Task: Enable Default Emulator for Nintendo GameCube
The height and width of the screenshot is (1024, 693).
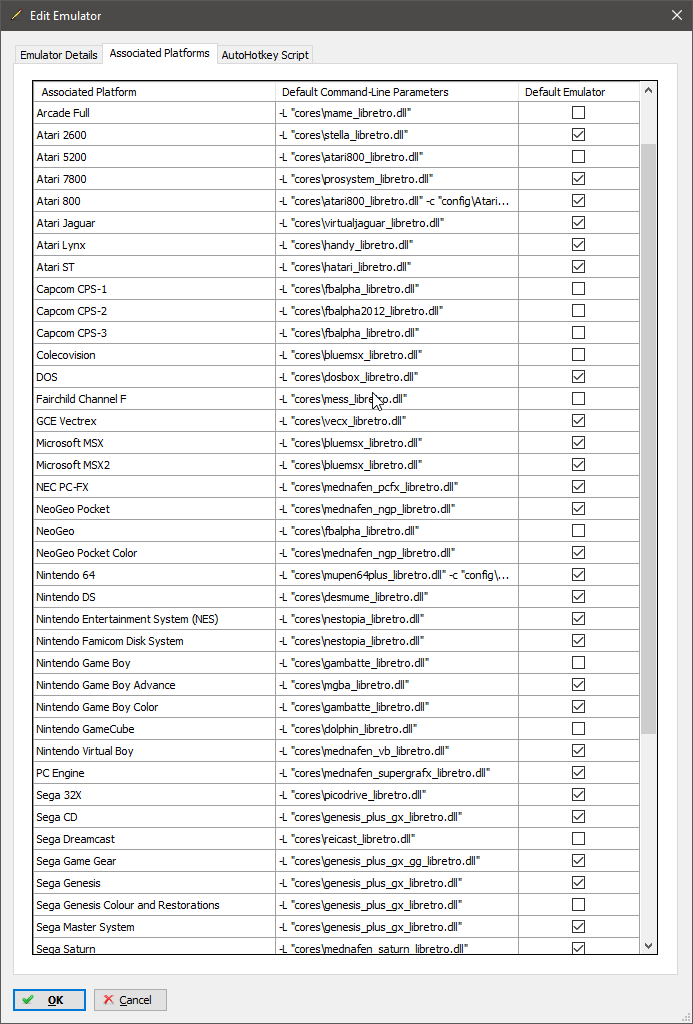Action: click(x=578, y=729)
